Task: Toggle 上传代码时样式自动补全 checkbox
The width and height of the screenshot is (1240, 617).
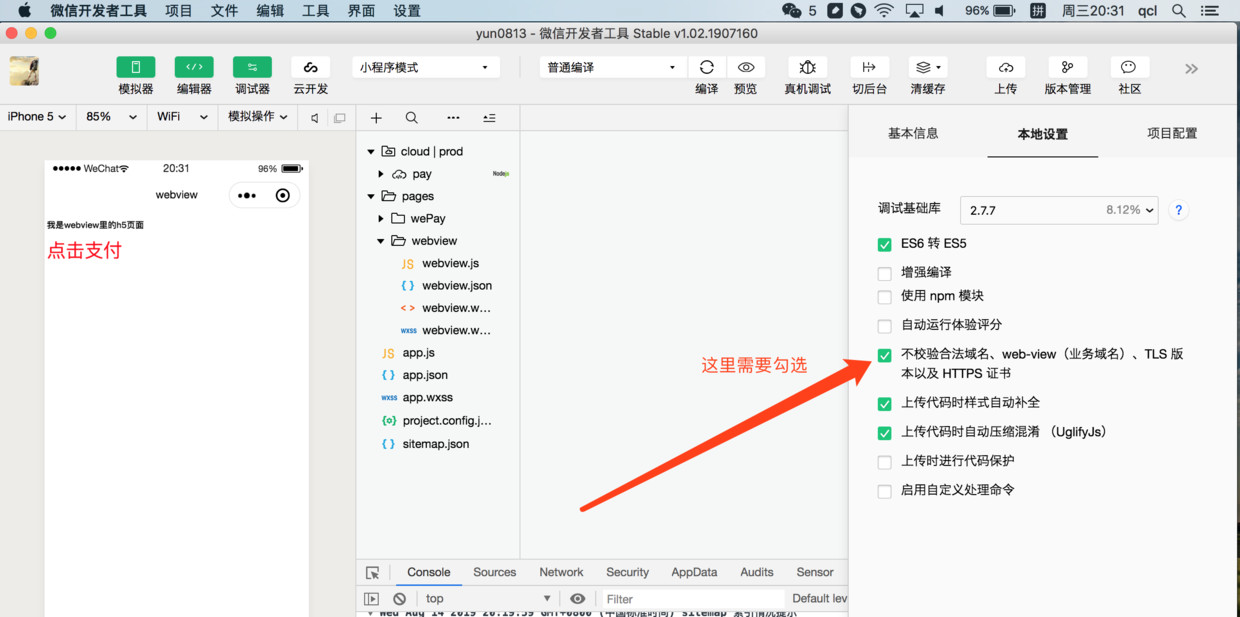Action: (x=884, y=404)
